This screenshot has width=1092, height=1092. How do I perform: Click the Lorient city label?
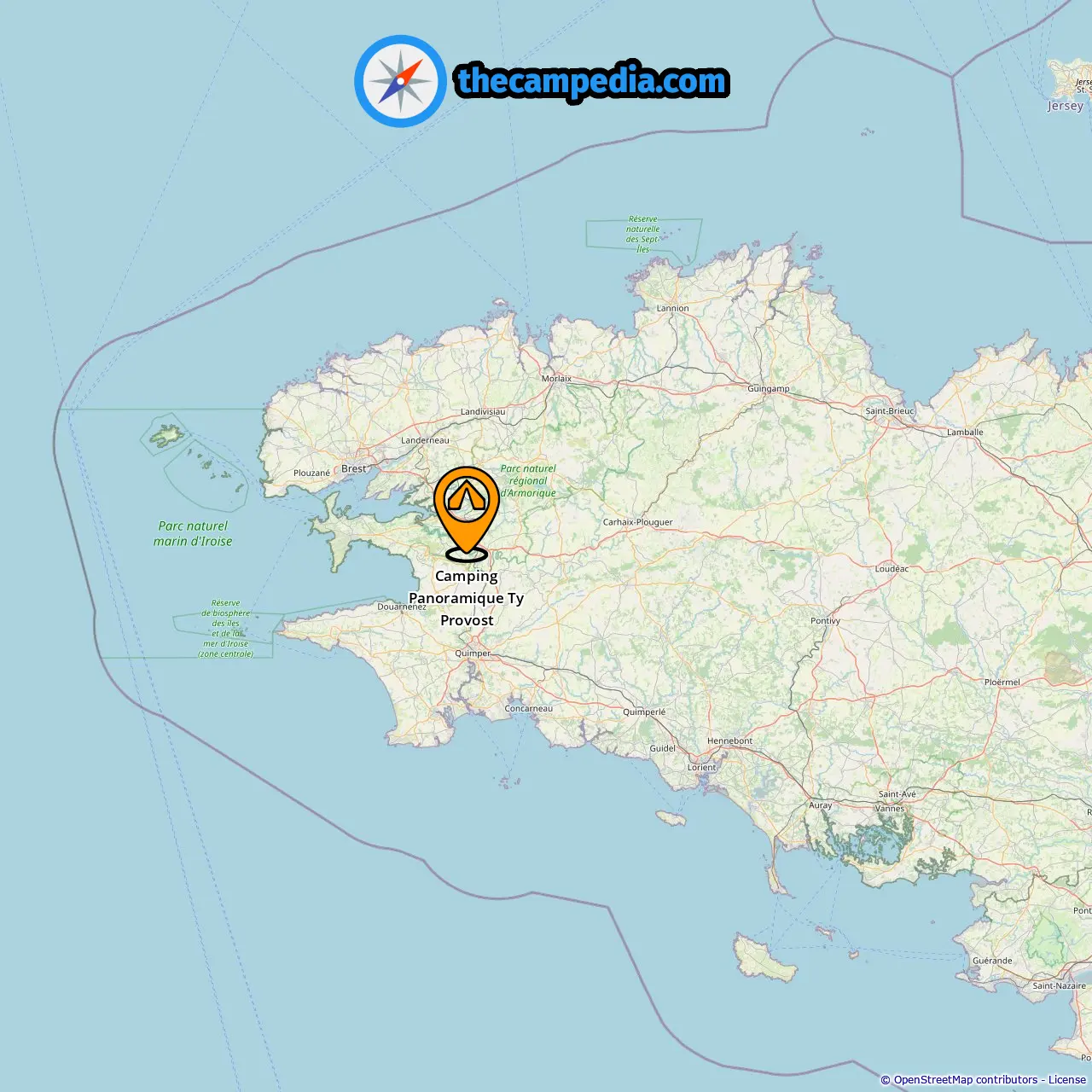tap(702, 767)
